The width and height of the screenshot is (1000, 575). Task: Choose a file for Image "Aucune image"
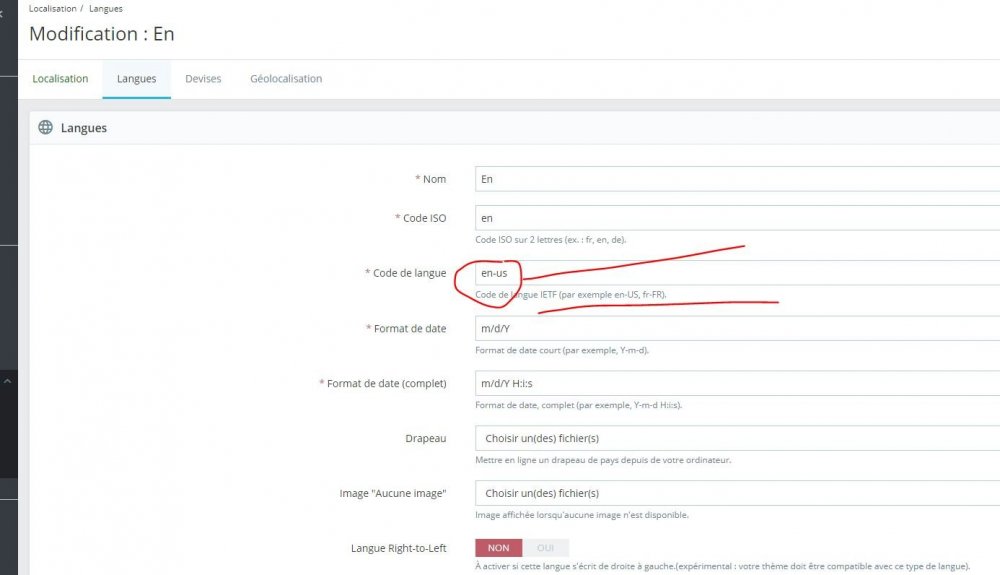pos(737,493)
